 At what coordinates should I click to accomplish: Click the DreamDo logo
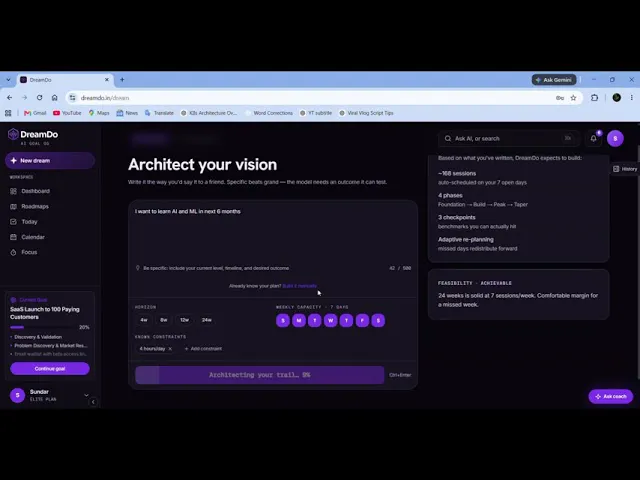coord(33,135)
